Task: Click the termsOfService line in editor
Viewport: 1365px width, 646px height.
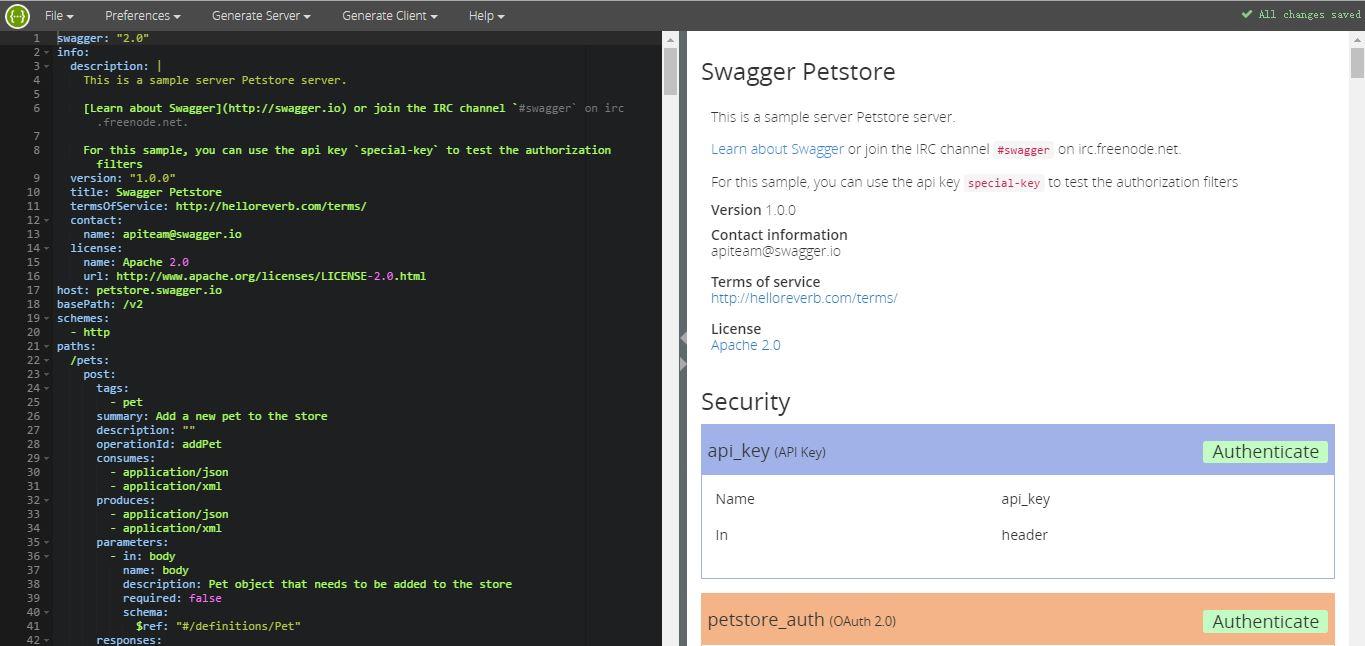Action: (x=218, y=206)
